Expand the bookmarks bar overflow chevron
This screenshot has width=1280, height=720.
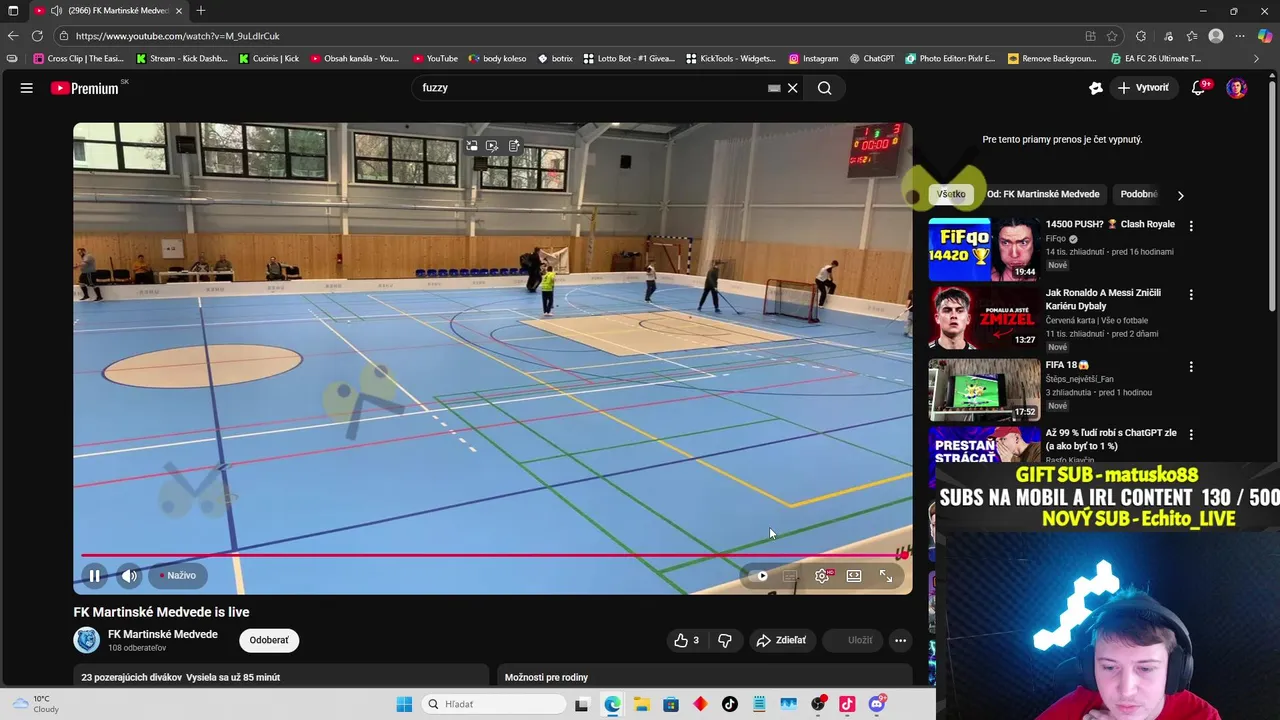(x=1256, y=58)
